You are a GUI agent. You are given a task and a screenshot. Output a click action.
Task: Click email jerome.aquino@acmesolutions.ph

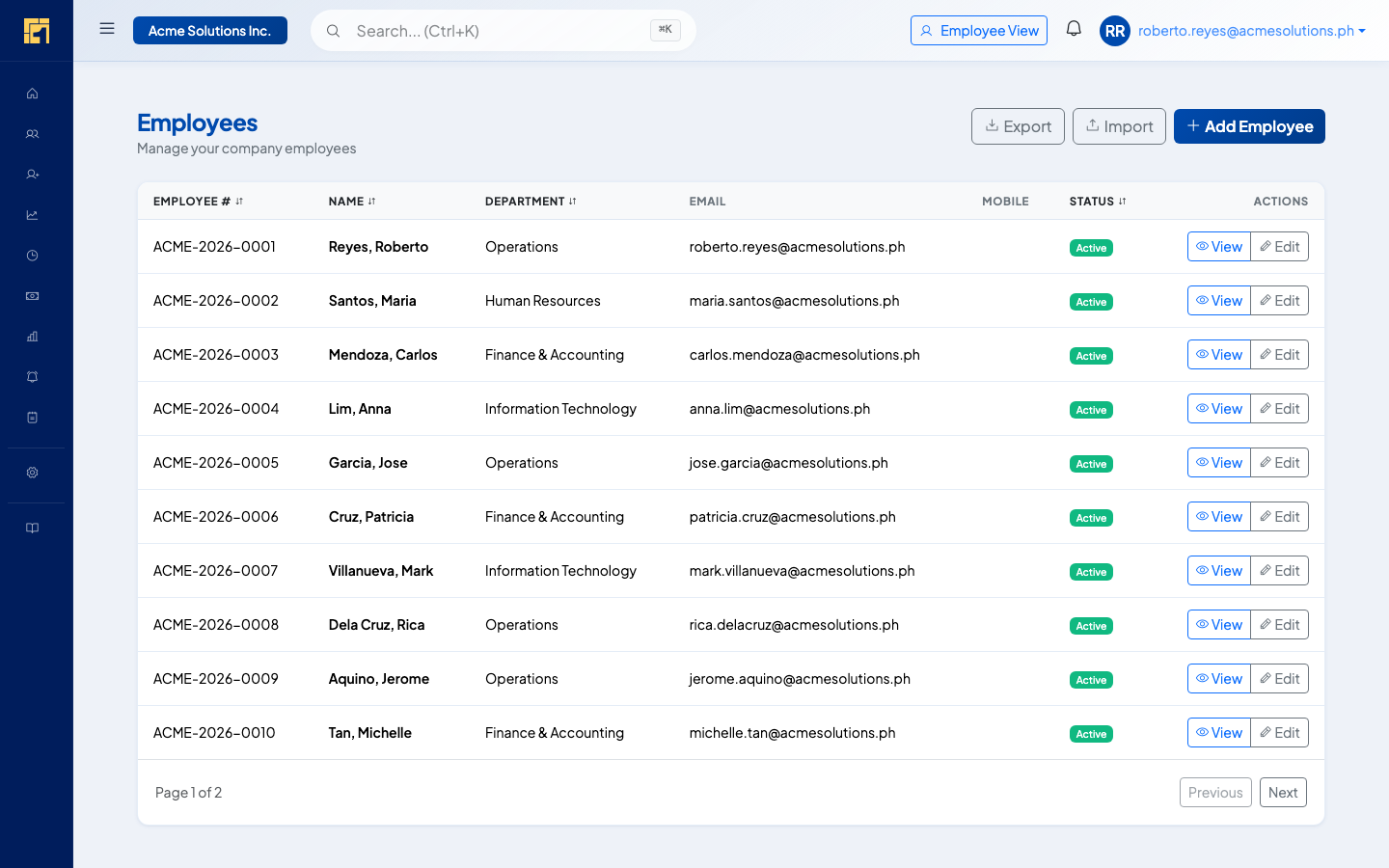(x=800, y=679)
